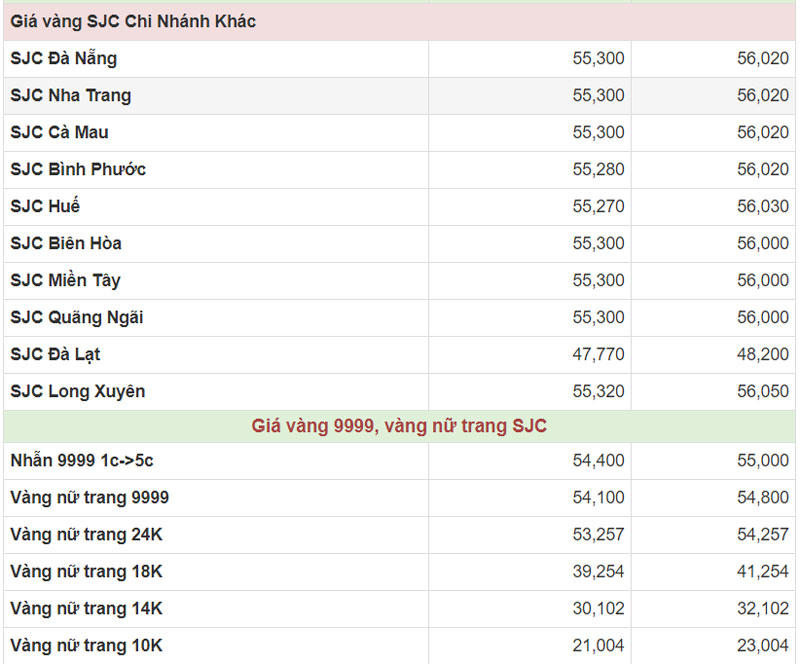Click the SJC Miền Tây branch name
Viewport: 800px width, 664px height.
[x=65, y=280]
